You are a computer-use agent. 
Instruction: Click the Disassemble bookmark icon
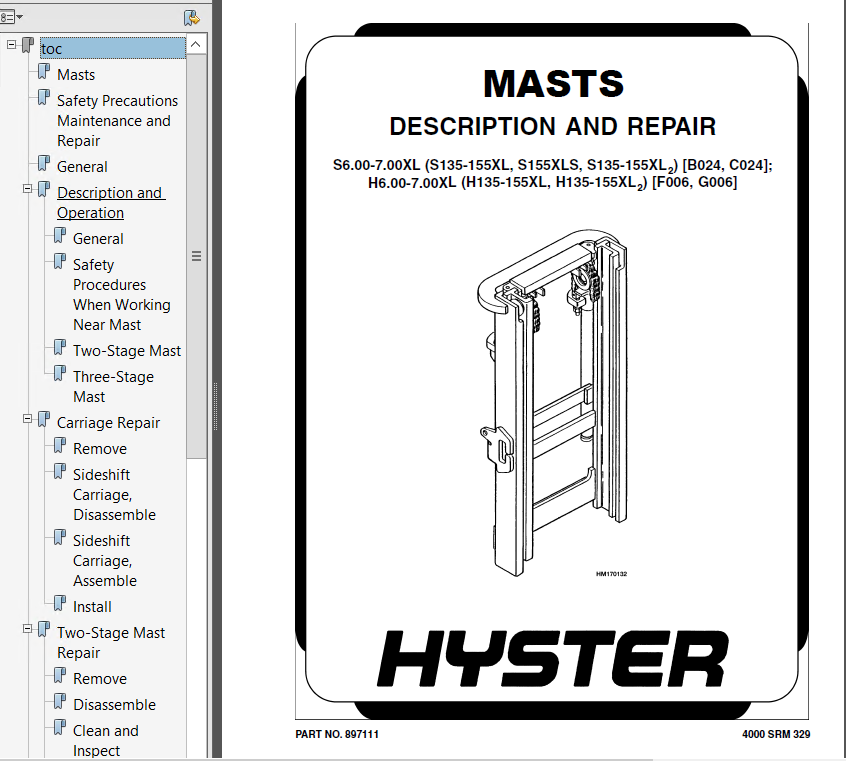click(60, 702)
